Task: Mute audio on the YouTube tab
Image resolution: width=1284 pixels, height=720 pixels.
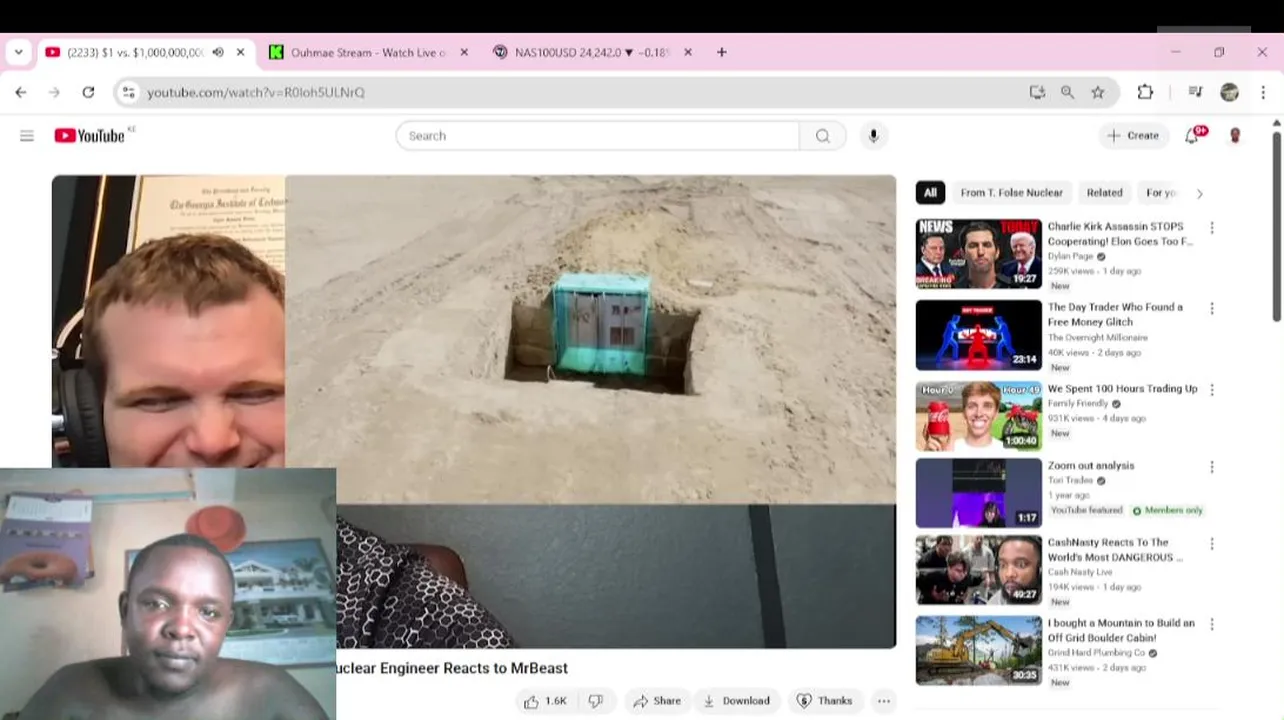Action: (x=218, y=52)
